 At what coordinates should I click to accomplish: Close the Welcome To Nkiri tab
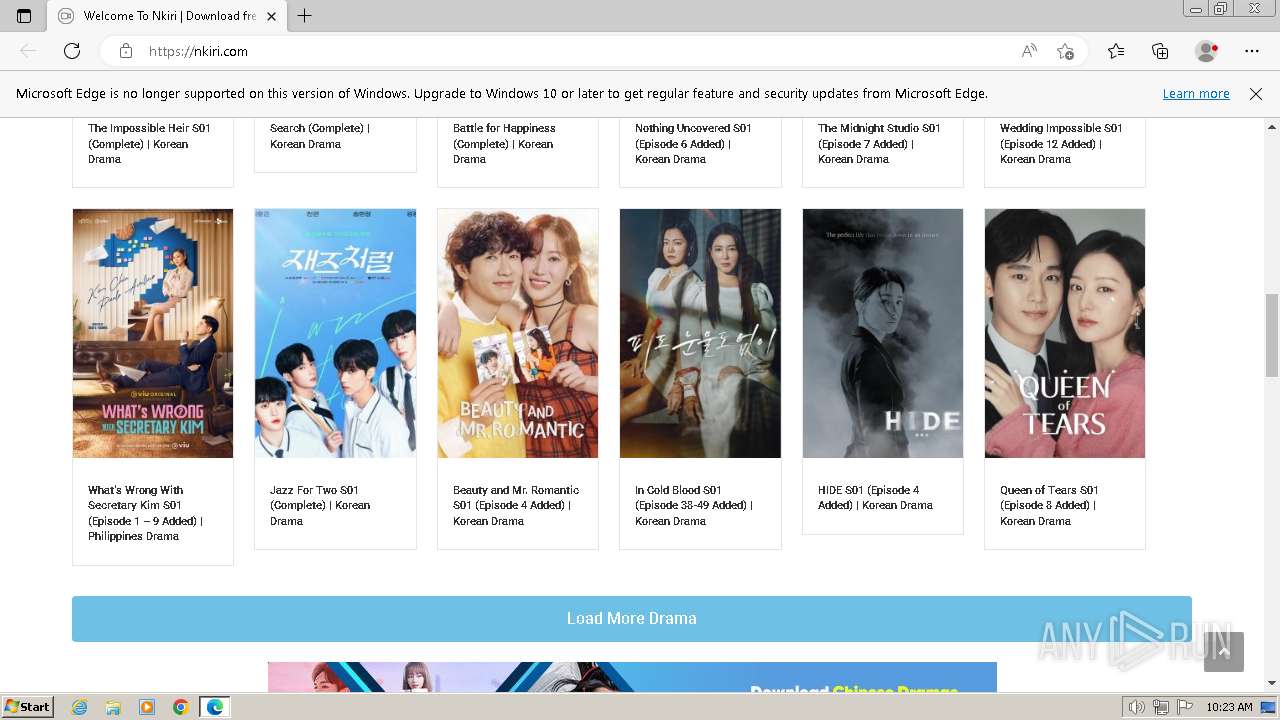pos(271,16)
